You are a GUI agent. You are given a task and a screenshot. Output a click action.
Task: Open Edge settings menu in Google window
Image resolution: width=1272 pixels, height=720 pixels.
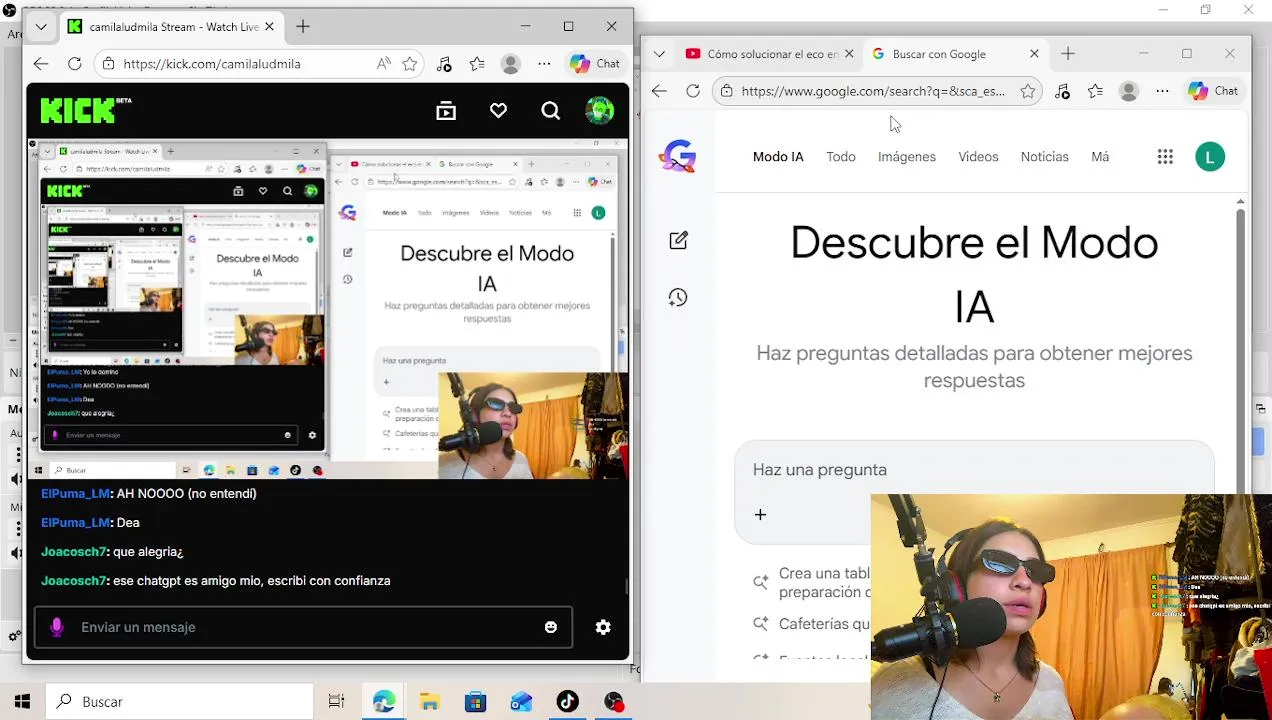point(1162,91)
